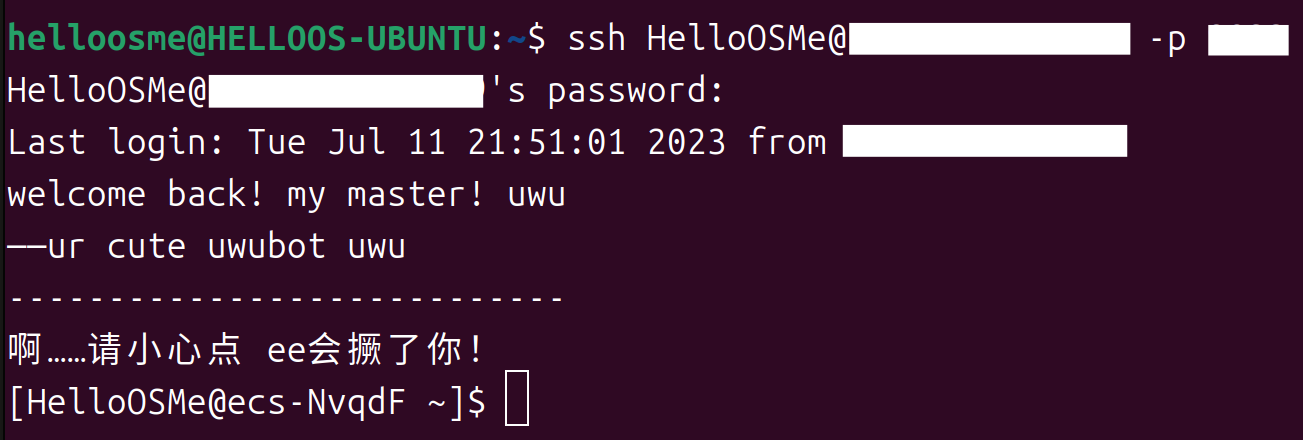Click the blue tilde in the local prompt

[517, 38]
